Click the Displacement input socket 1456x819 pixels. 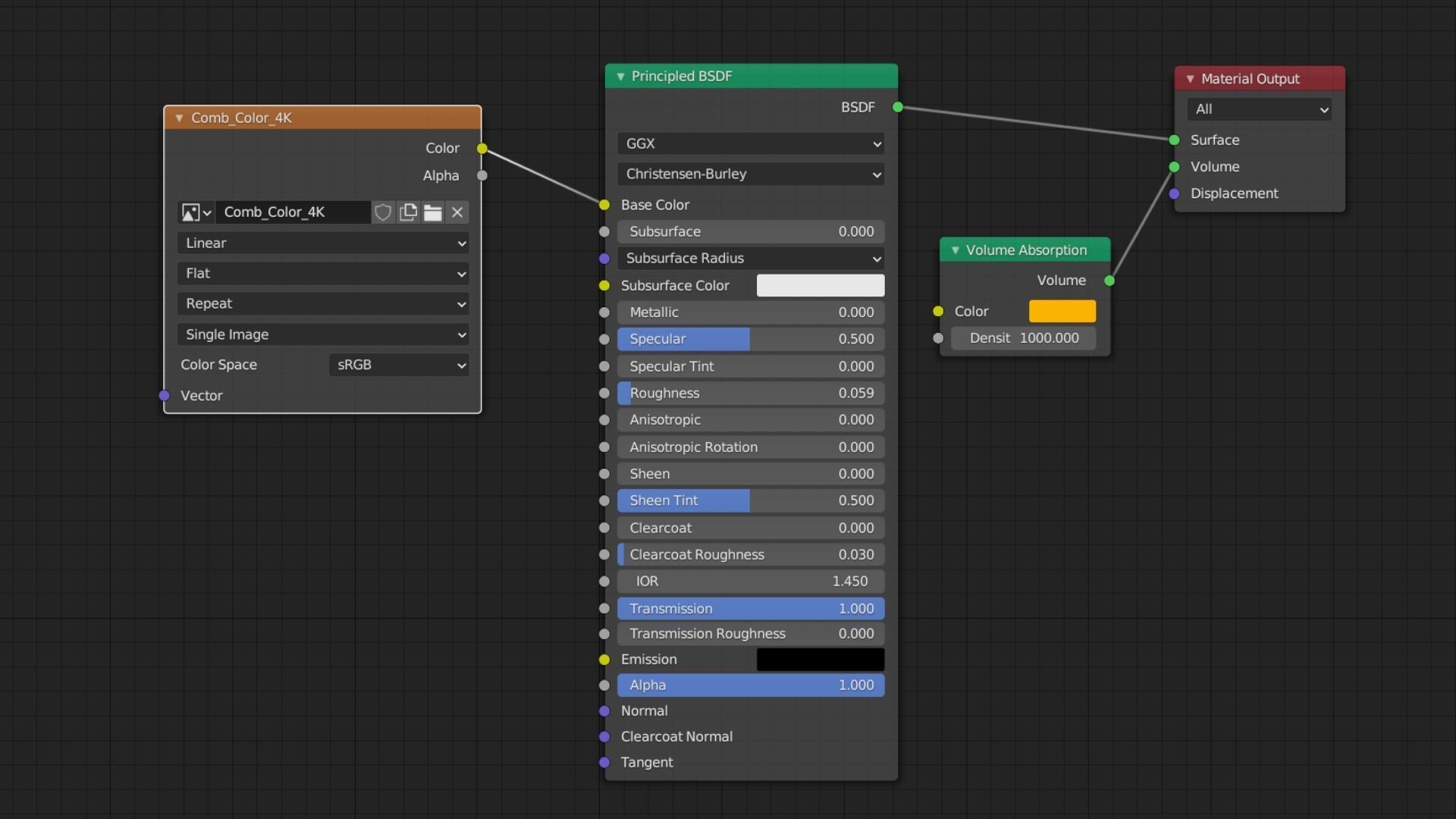[1175, 194]
